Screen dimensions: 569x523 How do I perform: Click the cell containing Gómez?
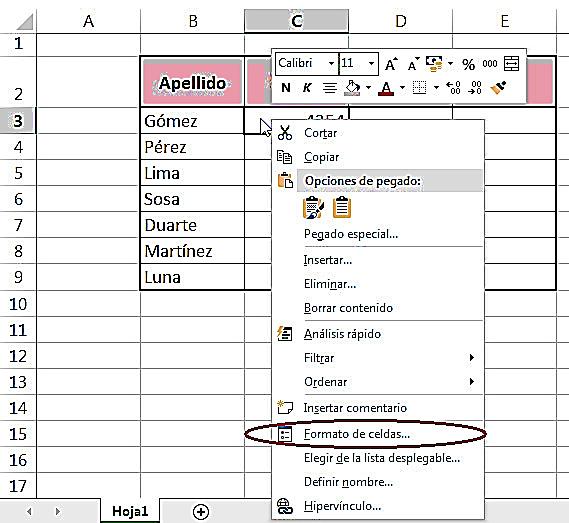point(192,120)
